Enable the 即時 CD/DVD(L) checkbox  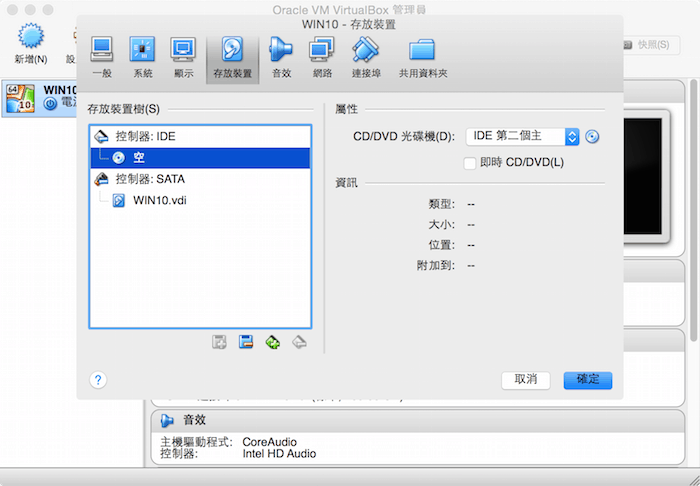pos(470,163)
